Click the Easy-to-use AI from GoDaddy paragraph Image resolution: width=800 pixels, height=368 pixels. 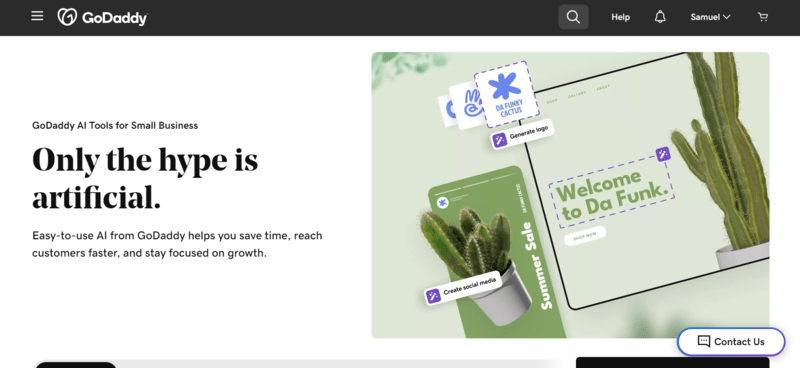click(x=177, y=244)
